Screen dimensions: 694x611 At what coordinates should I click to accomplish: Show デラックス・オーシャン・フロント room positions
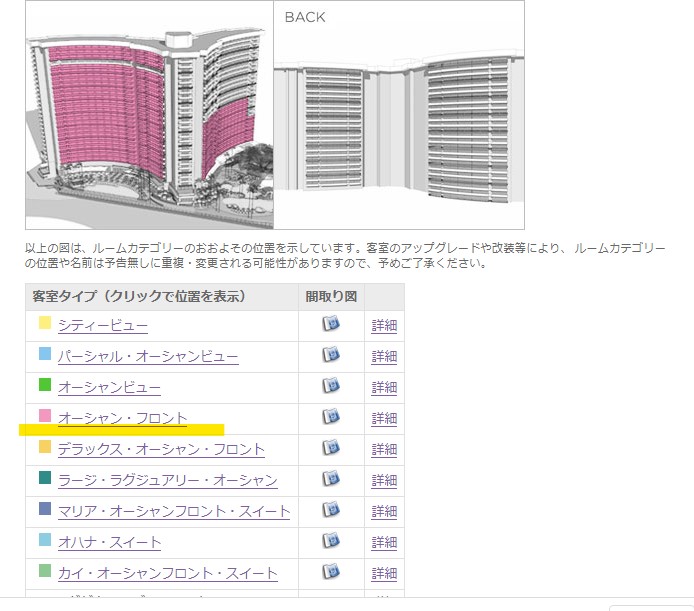(162, 450)
